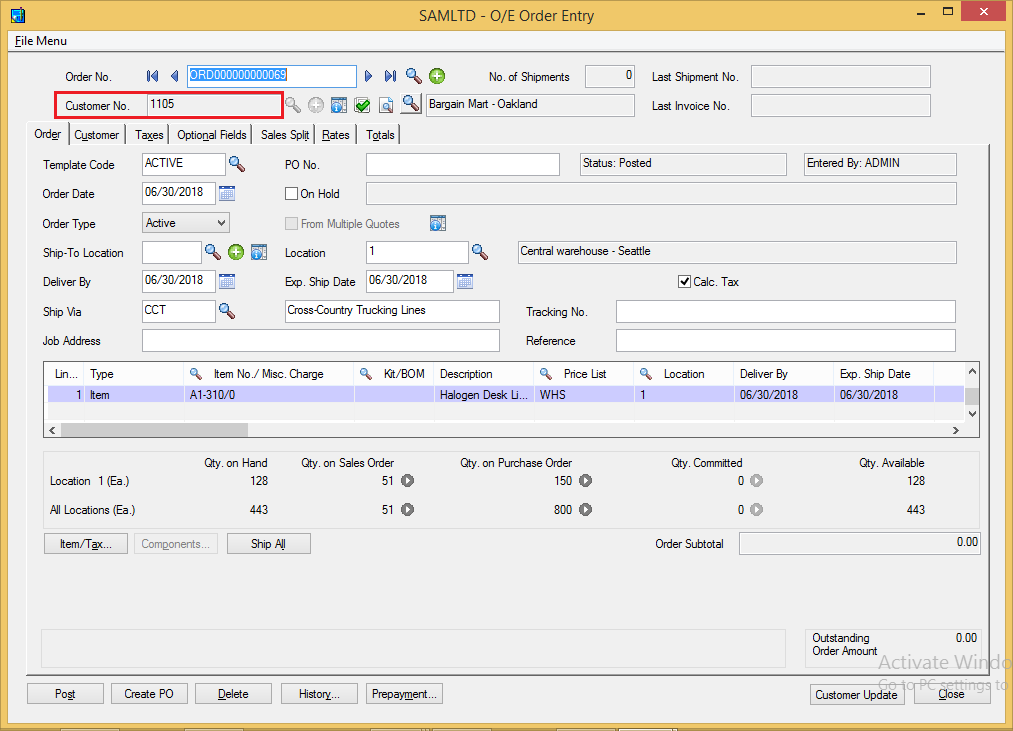Click the Price List column finder icon

(x=546, y=374)
